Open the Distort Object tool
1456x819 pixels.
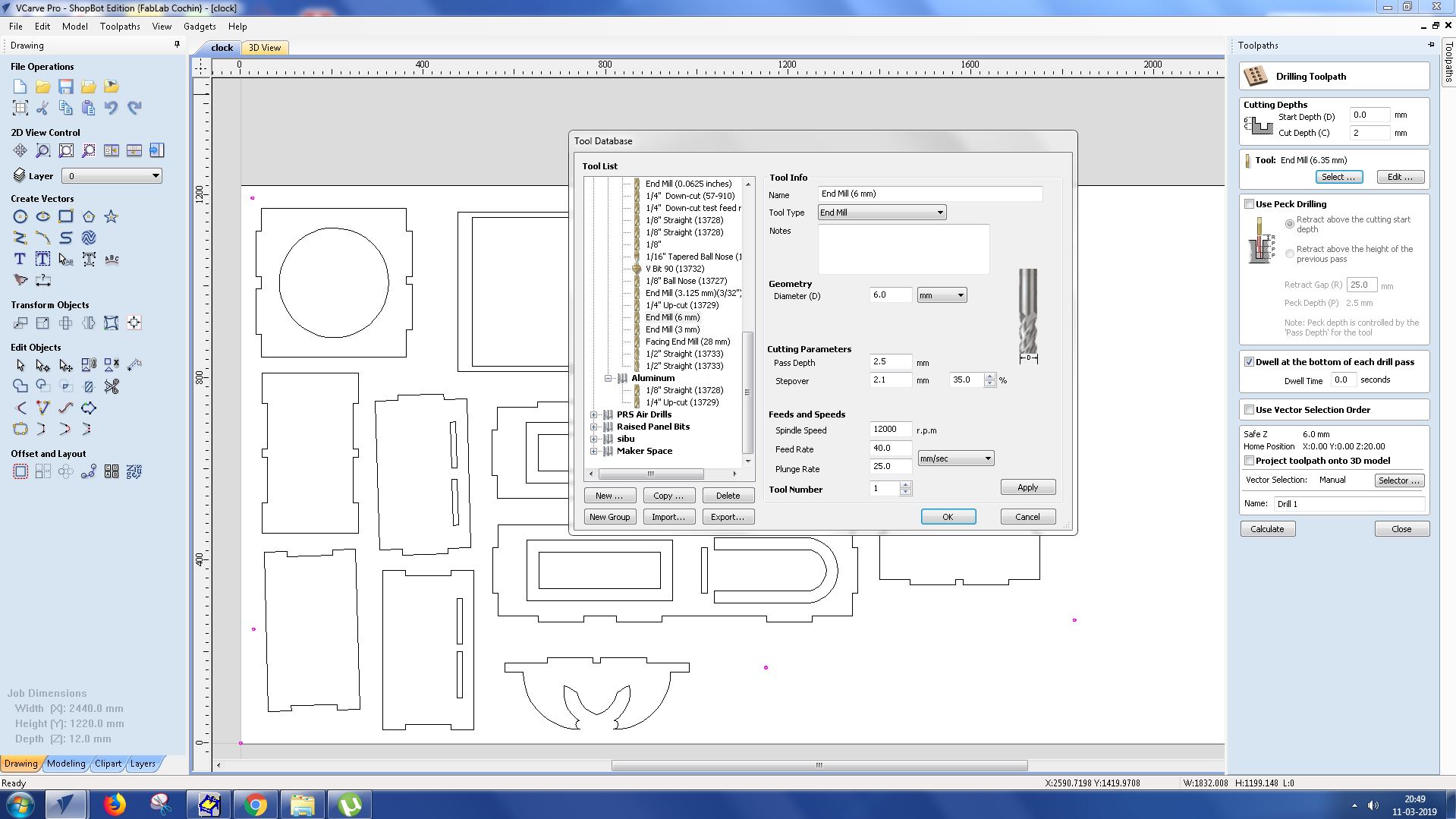(112, 323)
